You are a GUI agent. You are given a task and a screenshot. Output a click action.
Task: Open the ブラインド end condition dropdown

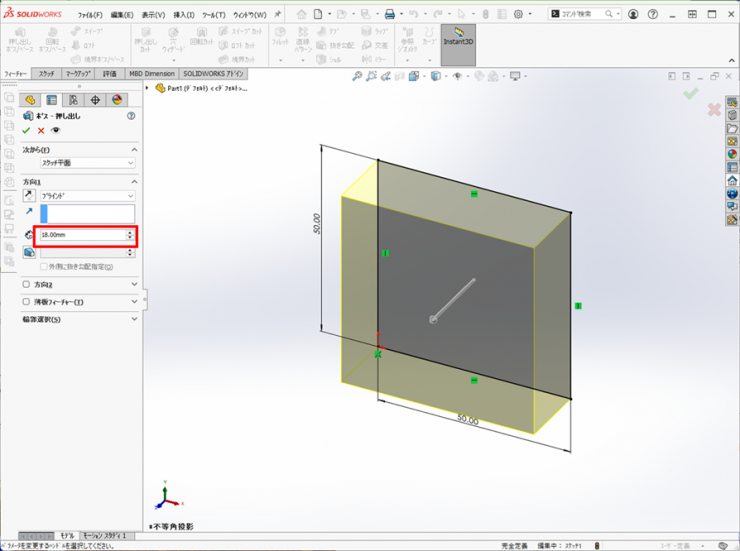pyautogui.click(x=86, y=196)
